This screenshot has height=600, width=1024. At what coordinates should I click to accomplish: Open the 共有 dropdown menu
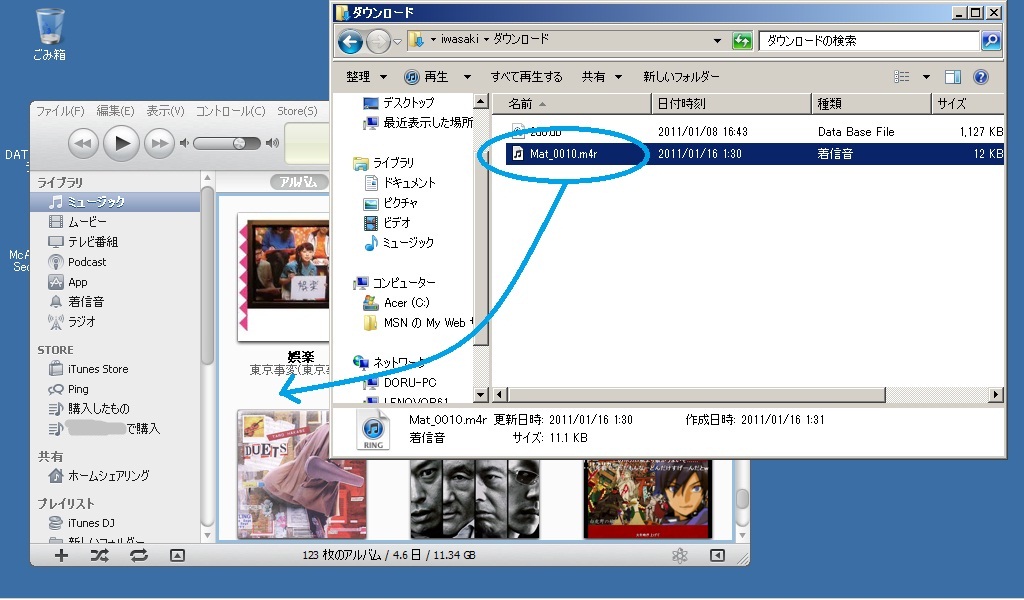coord(601,77)
